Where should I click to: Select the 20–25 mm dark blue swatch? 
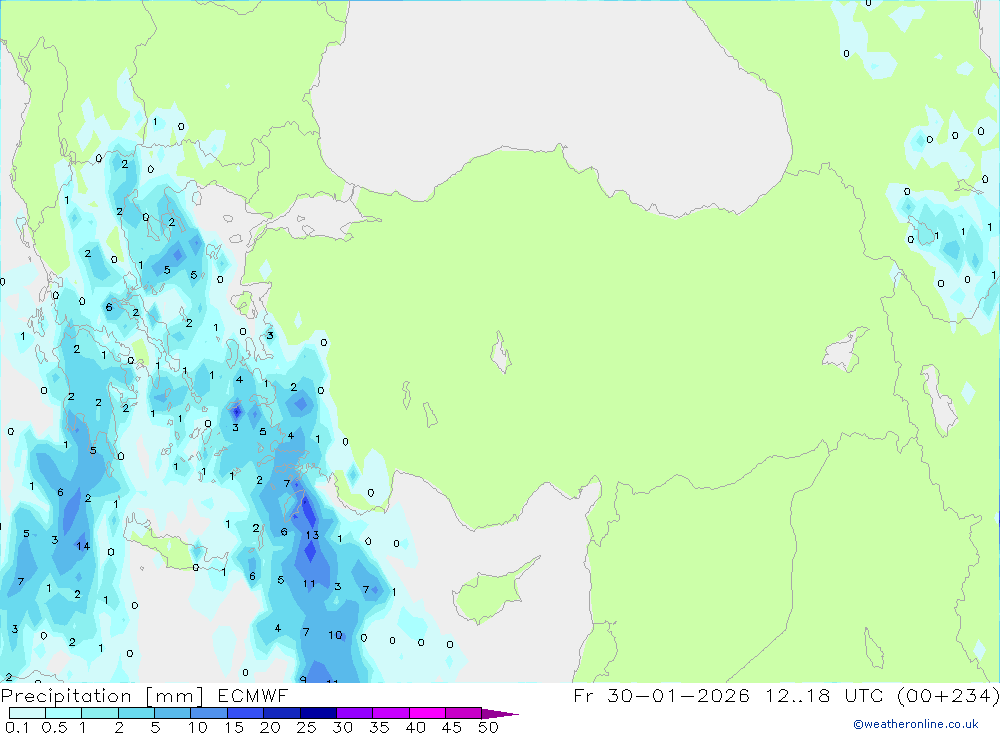[282, 713]
